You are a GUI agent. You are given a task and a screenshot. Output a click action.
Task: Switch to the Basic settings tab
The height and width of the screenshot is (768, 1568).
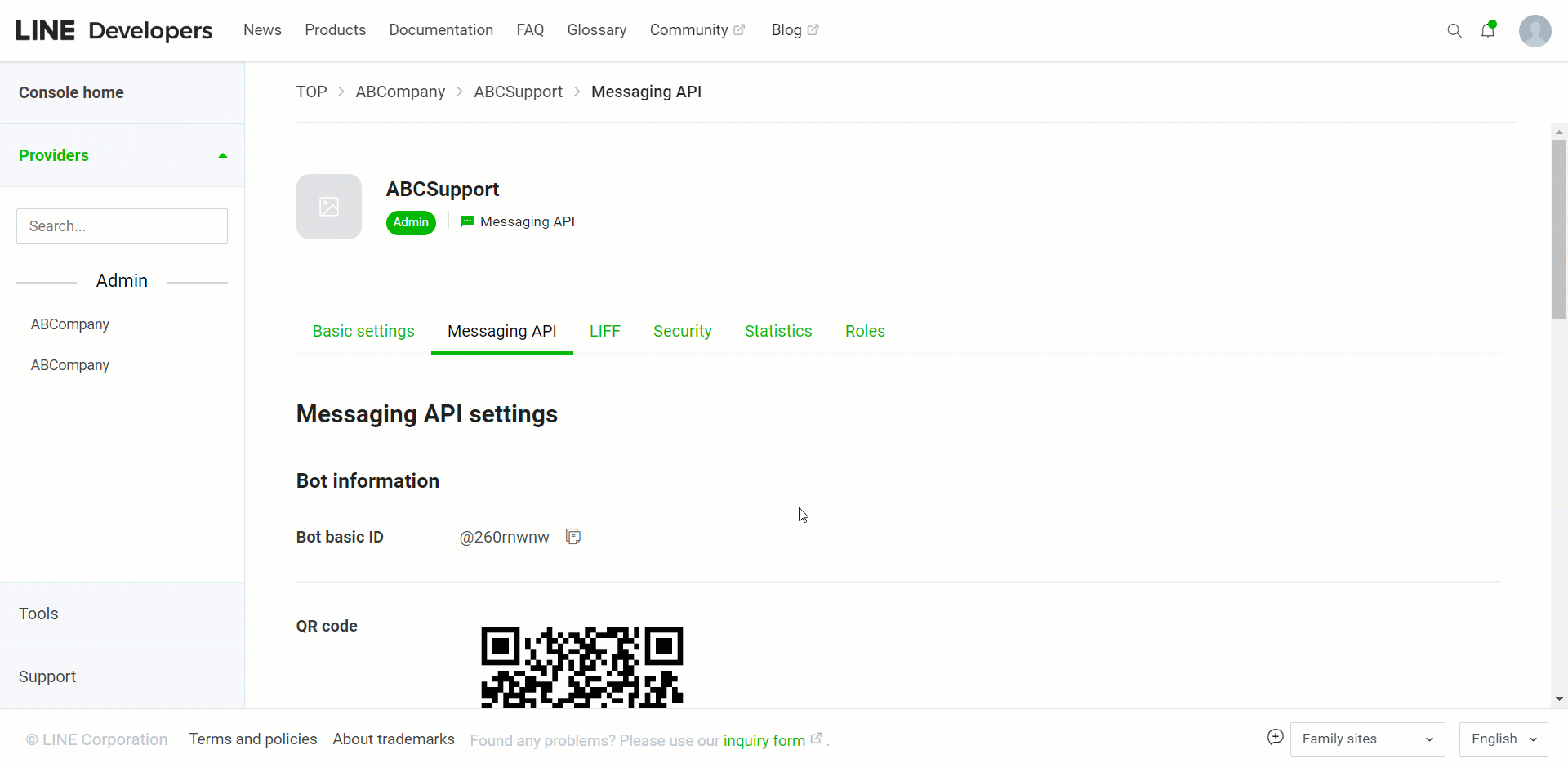(x=363, y=331)
